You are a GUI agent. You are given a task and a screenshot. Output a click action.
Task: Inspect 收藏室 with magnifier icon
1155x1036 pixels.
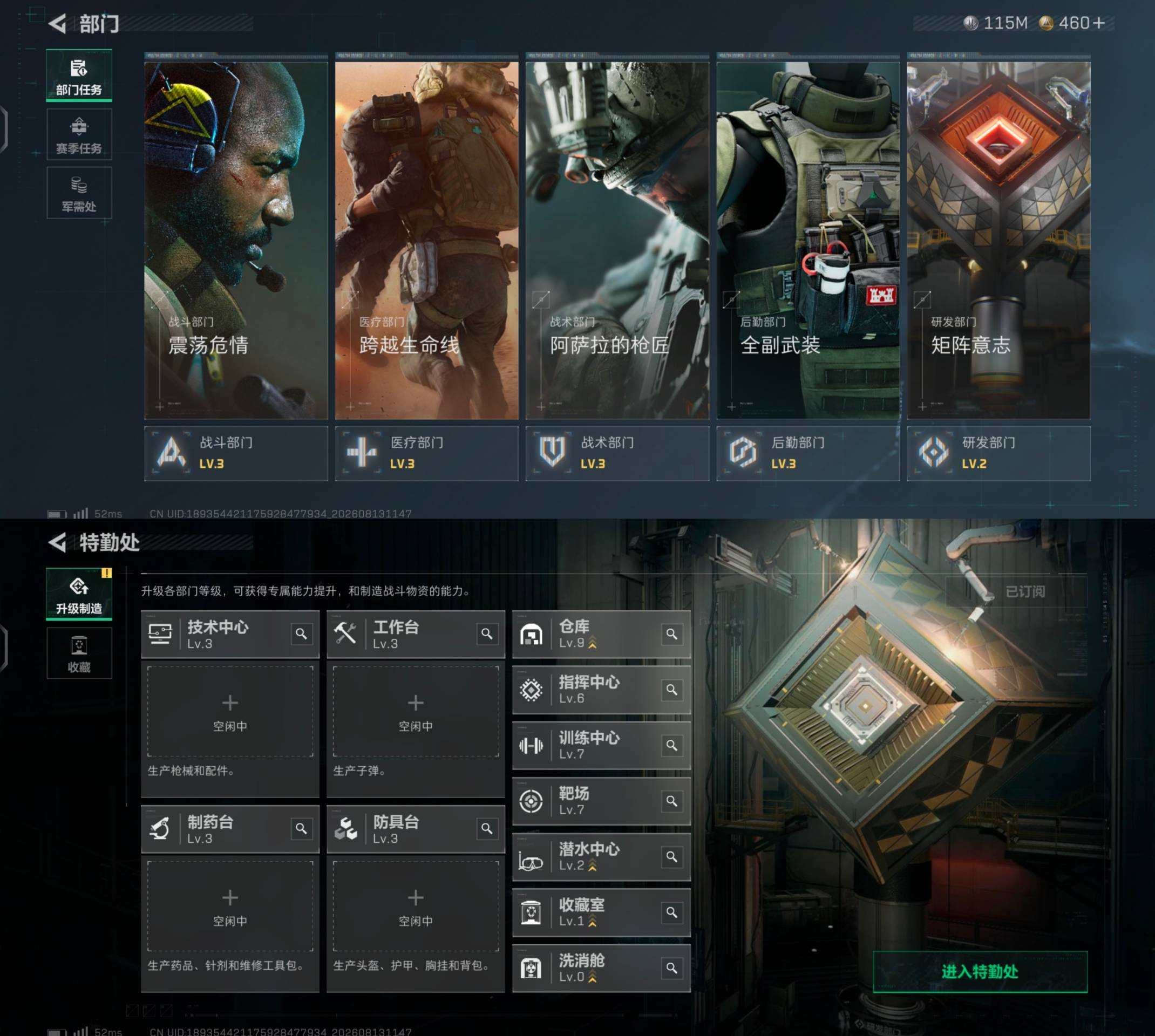[672, 912]
